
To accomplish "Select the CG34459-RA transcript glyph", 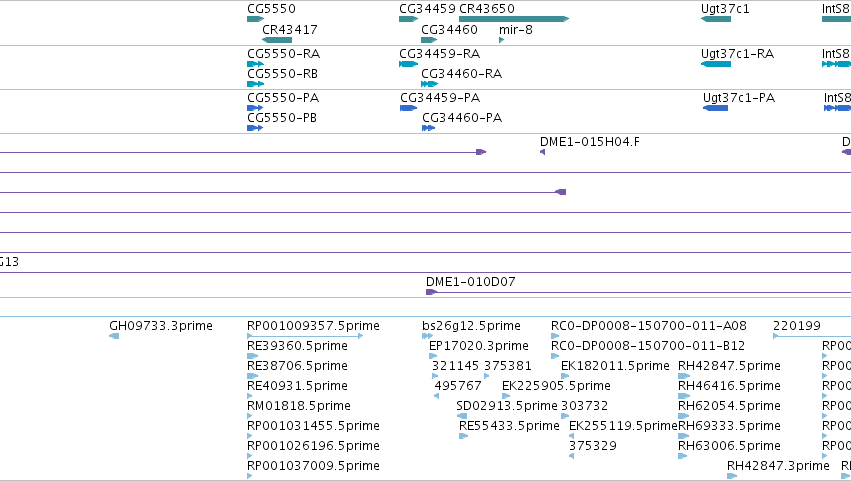I will 408,64.
